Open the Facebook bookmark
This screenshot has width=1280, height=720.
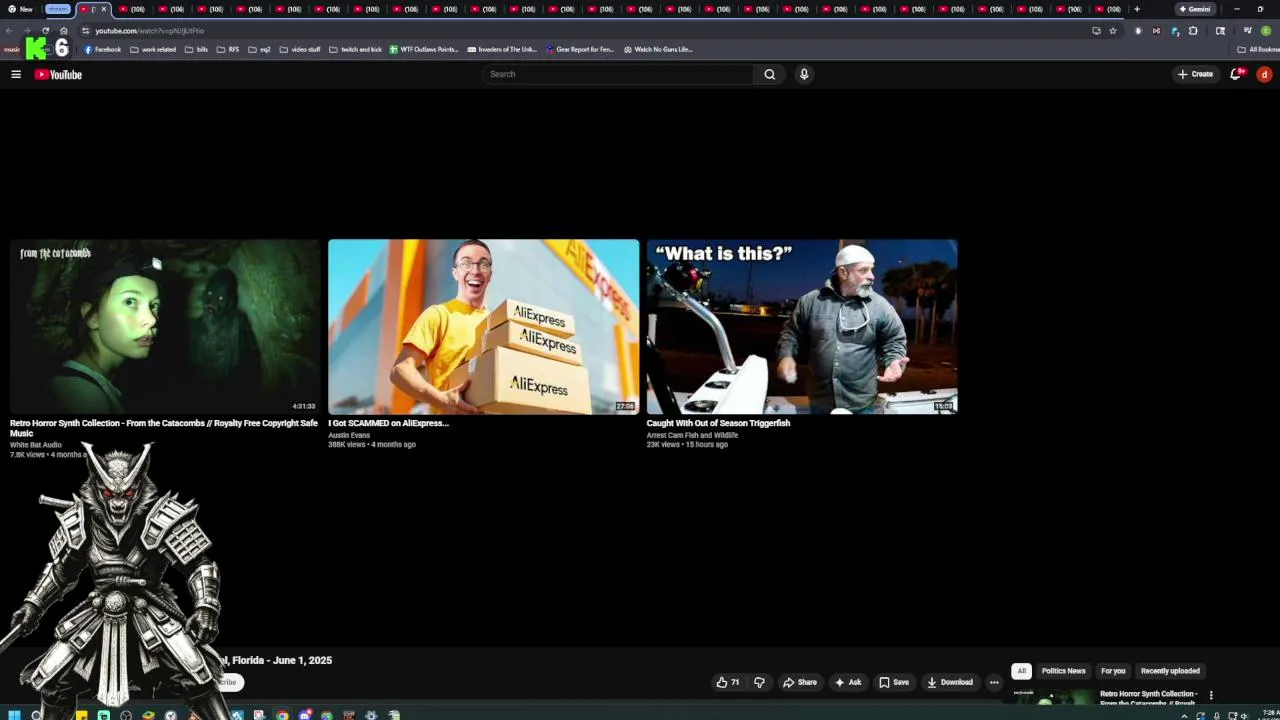point(103,49)
